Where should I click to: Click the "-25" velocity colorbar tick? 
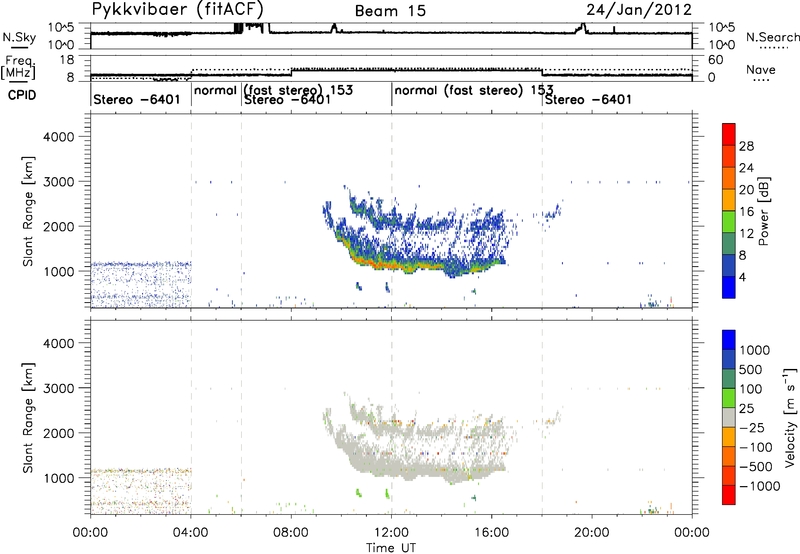coord(753,428)
